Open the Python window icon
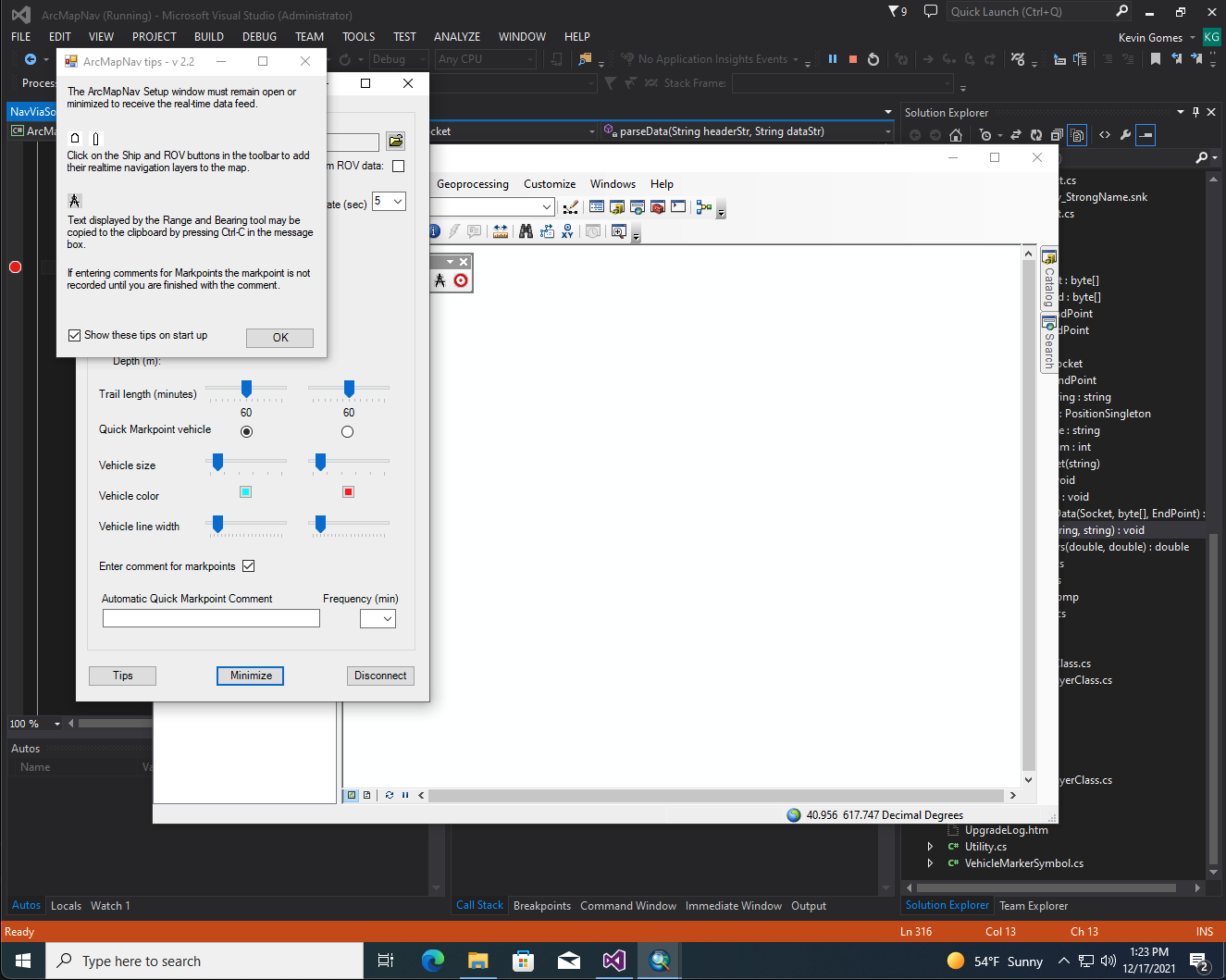 678,206
